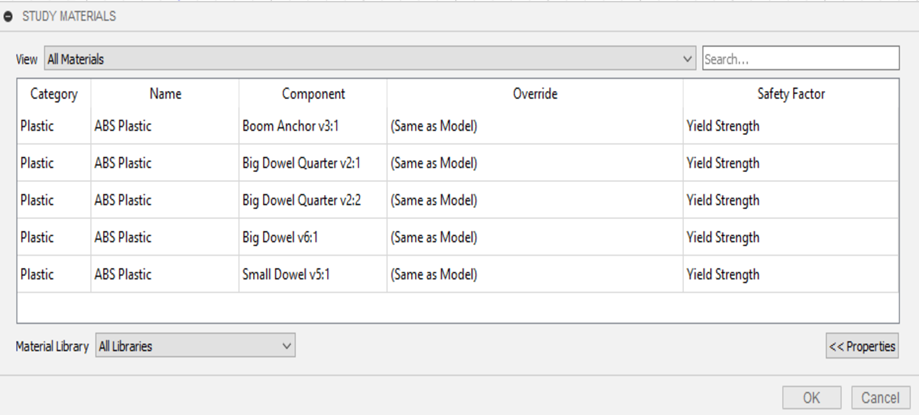Click the Cancel button
The width and height of the screenshot is (919, 415).
point(880,397)
